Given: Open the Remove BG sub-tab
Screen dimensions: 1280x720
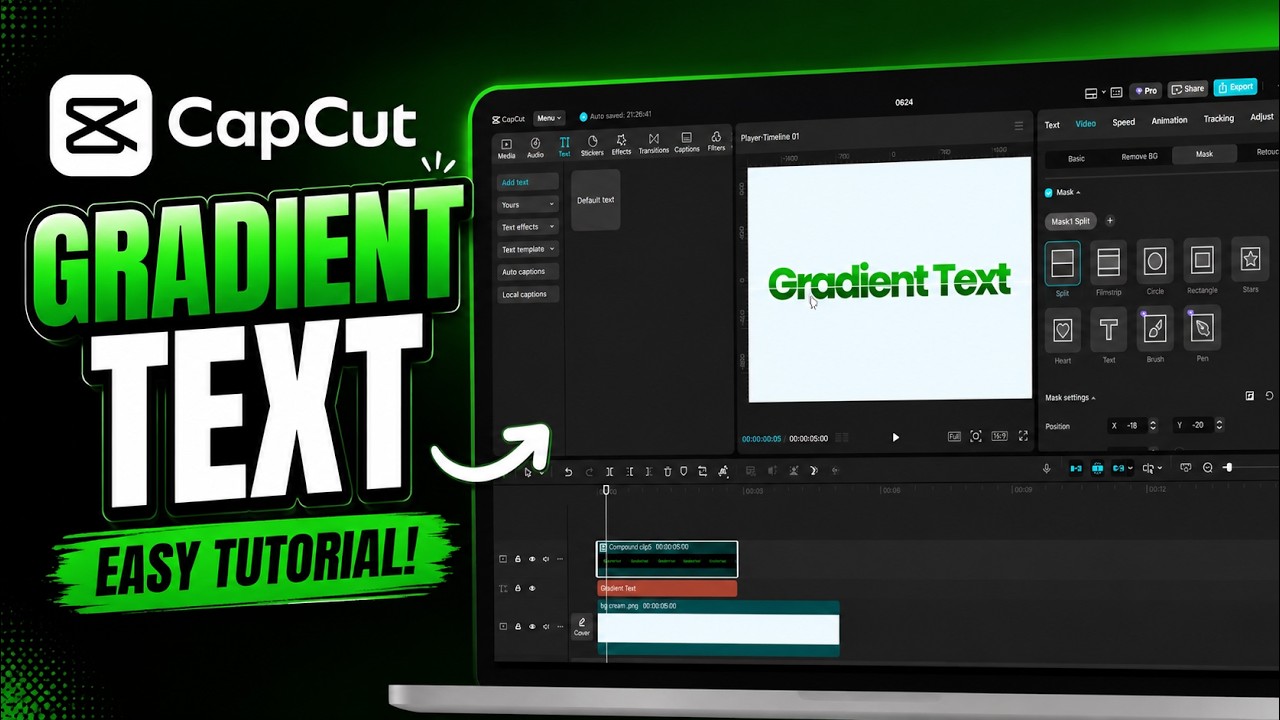Looking at the screenshot, I should (x=1139, y=157).
